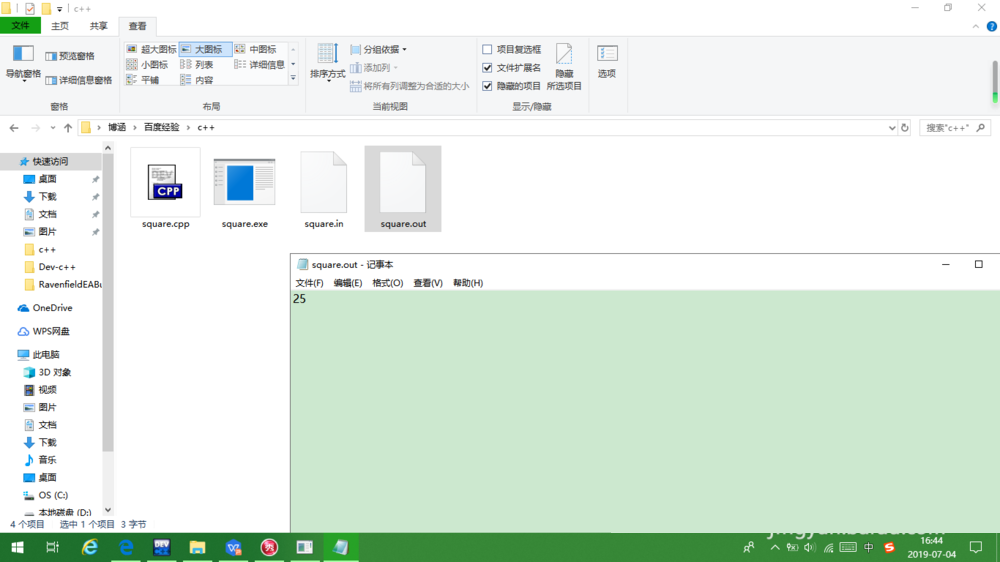Select extra large icons (超大图标) layout
Viewport: 1000px width, 562px height.
pos(152,49)
